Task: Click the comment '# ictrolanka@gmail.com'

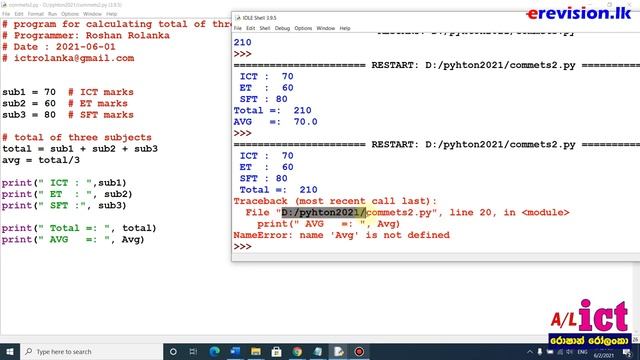Action: (x=68, y=58)
